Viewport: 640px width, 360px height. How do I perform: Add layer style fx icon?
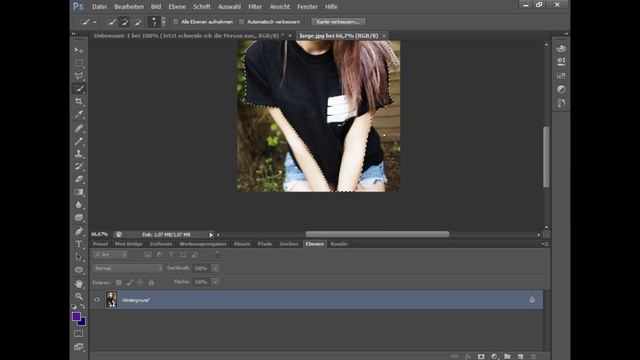coord(468,356)
